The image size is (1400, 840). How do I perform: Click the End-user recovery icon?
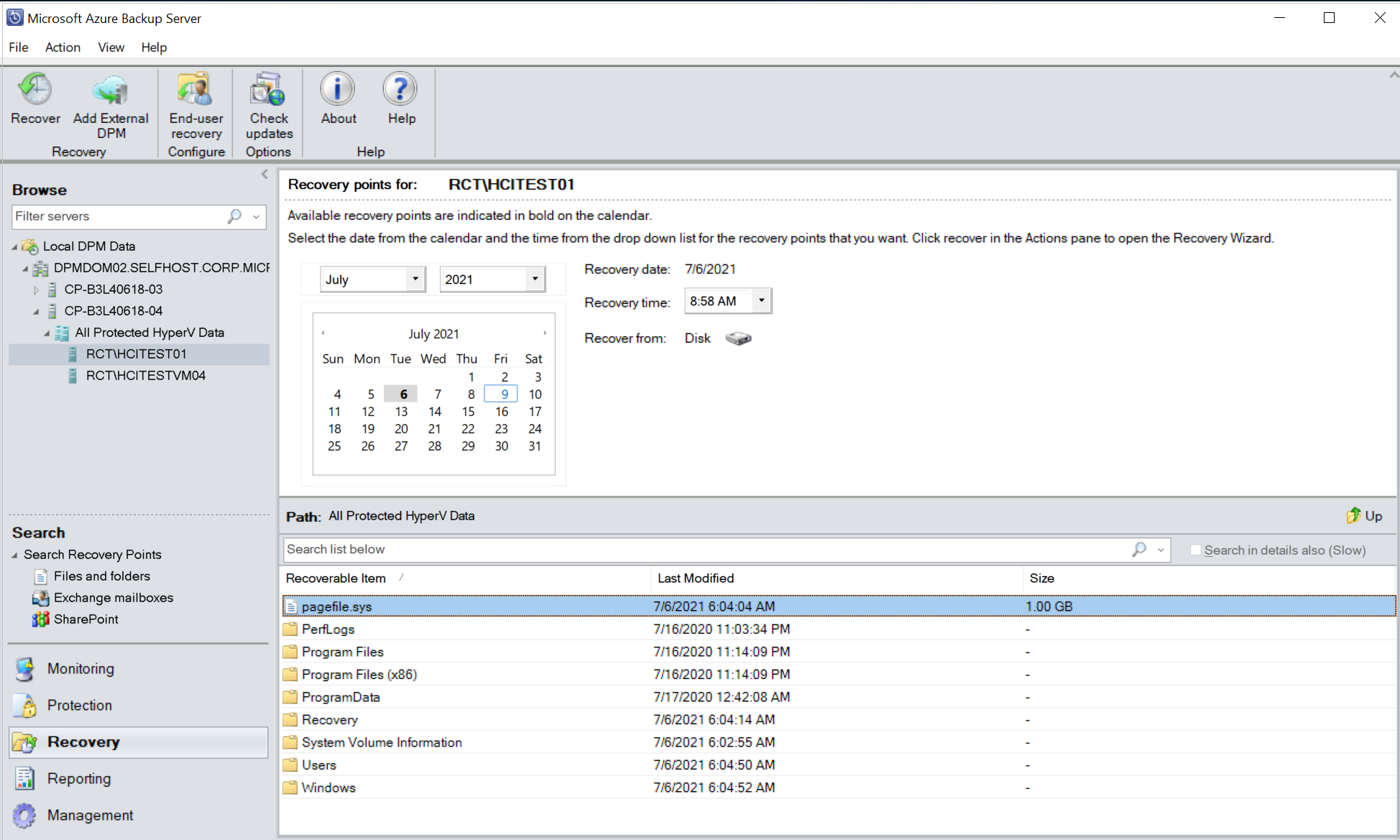pyautogui.click(x=197, y=104)
